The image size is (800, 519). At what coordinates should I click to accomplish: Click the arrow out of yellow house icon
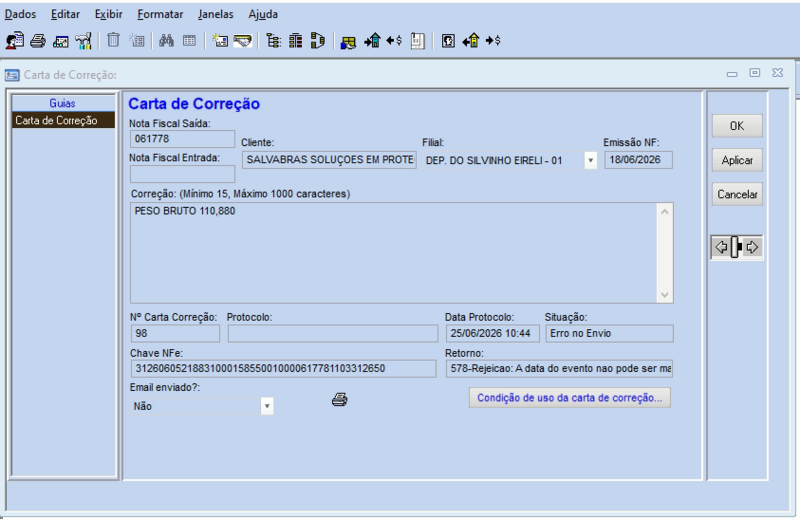[x=471, y=40]
